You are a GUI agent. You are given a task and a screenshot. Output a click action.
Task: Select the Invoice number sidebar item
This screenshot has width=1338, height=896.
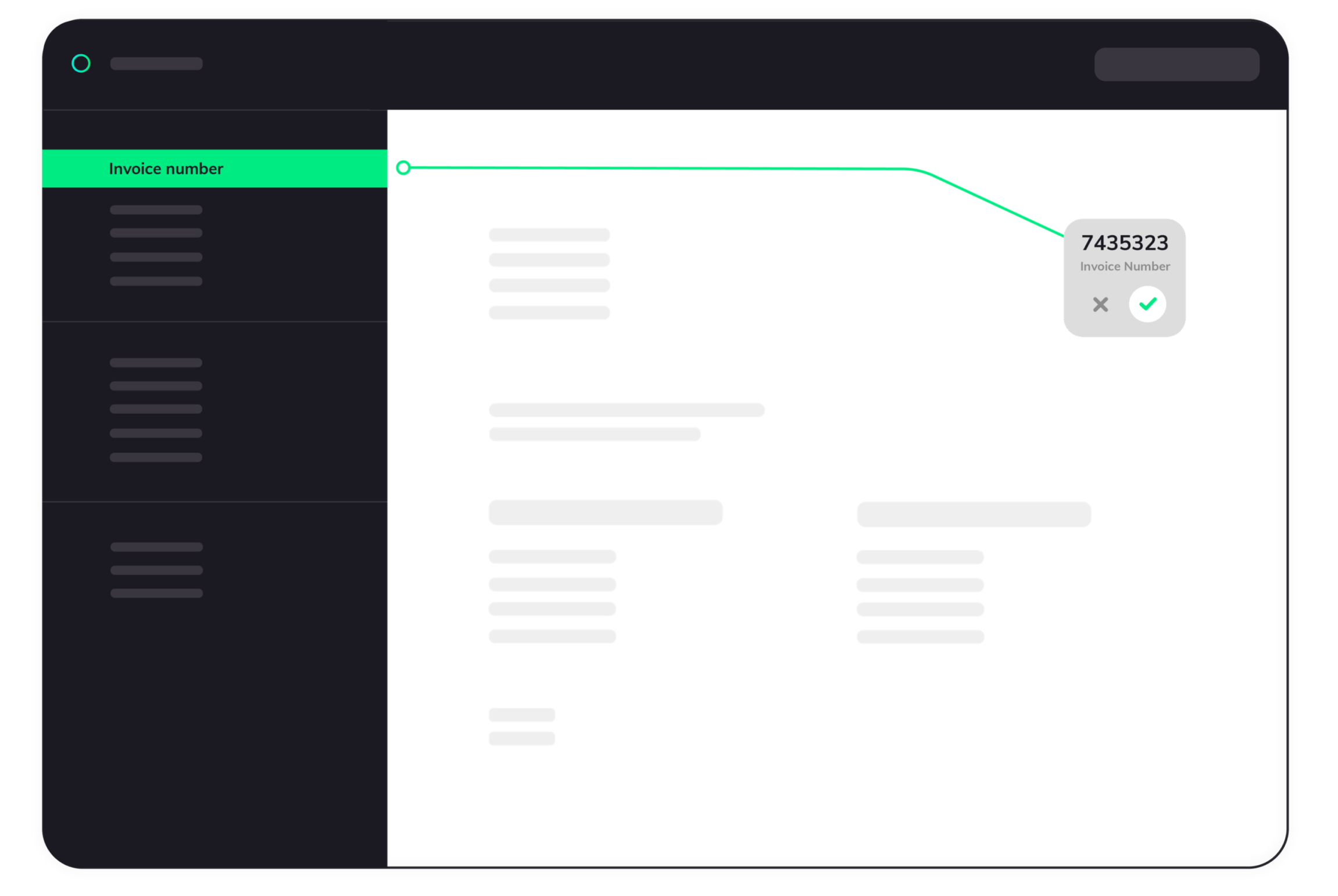click(214, 169)
